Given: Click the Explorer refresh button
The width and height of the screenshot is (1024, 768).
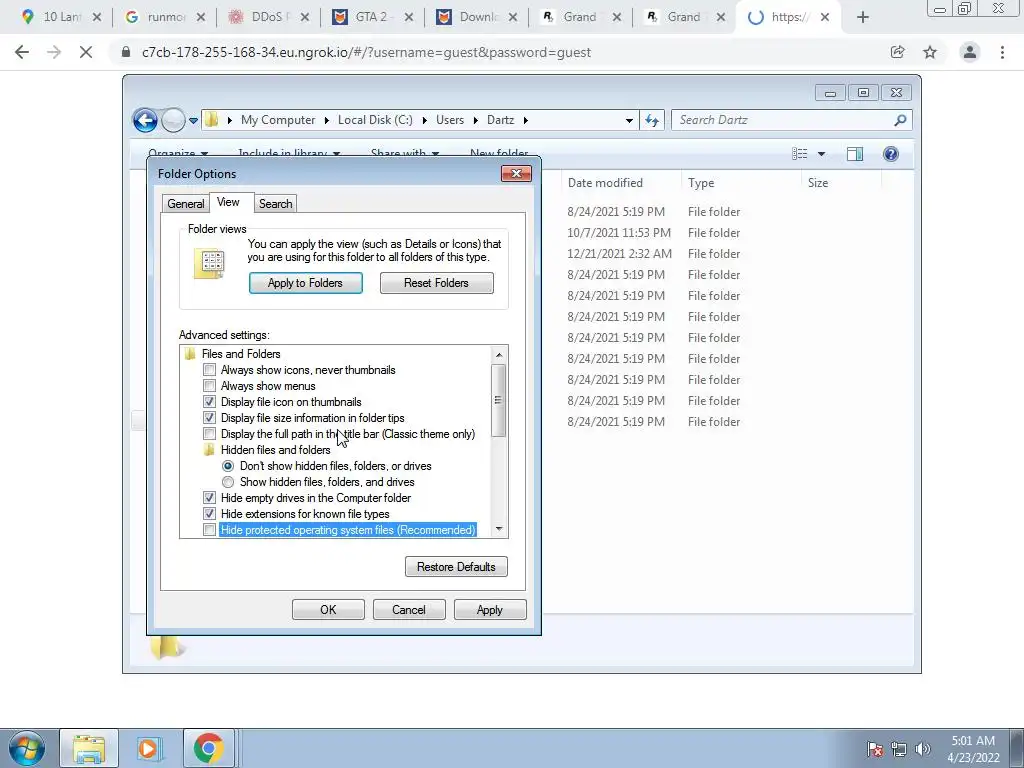Looking at the screenshot, I should coord(652,120).
